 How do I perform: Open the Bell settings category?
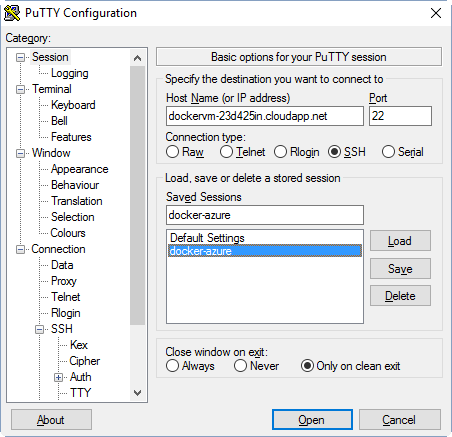[59, 121]
